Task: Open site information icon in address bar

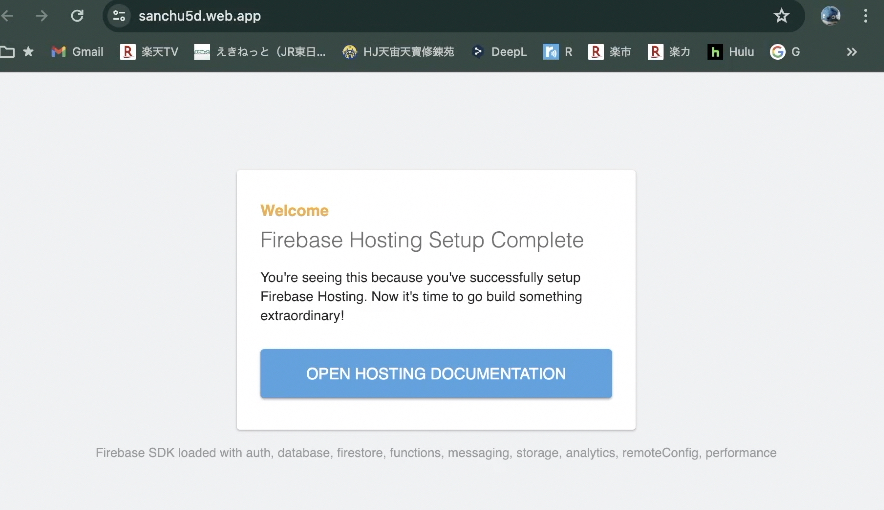Action: [x=120, y=16]
